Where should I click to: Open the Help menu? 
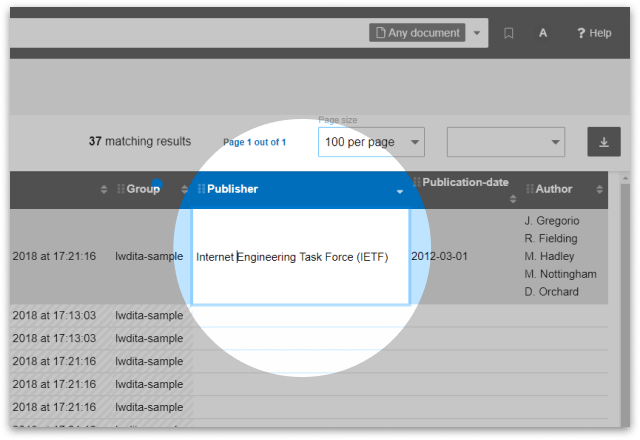point(594,33)
